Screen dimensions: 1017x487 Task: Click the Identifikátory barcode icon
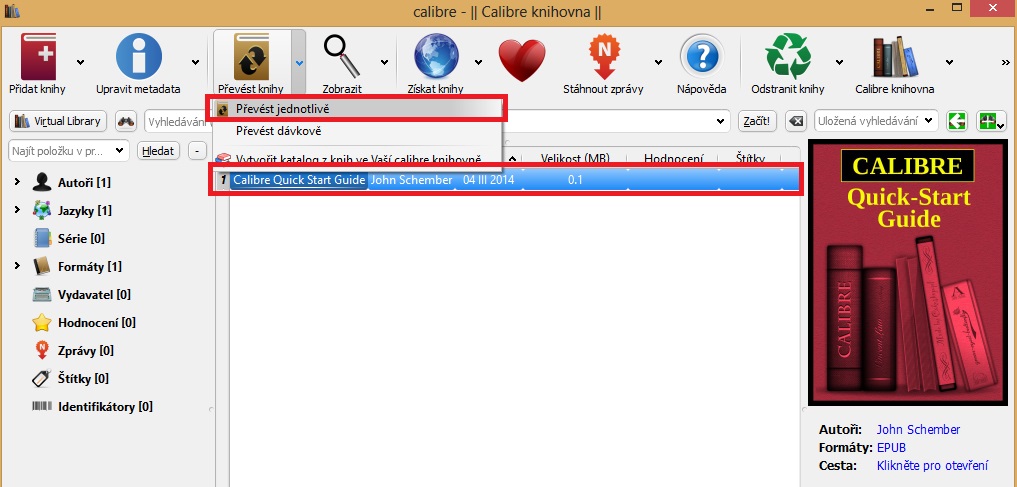click(42, 407)
